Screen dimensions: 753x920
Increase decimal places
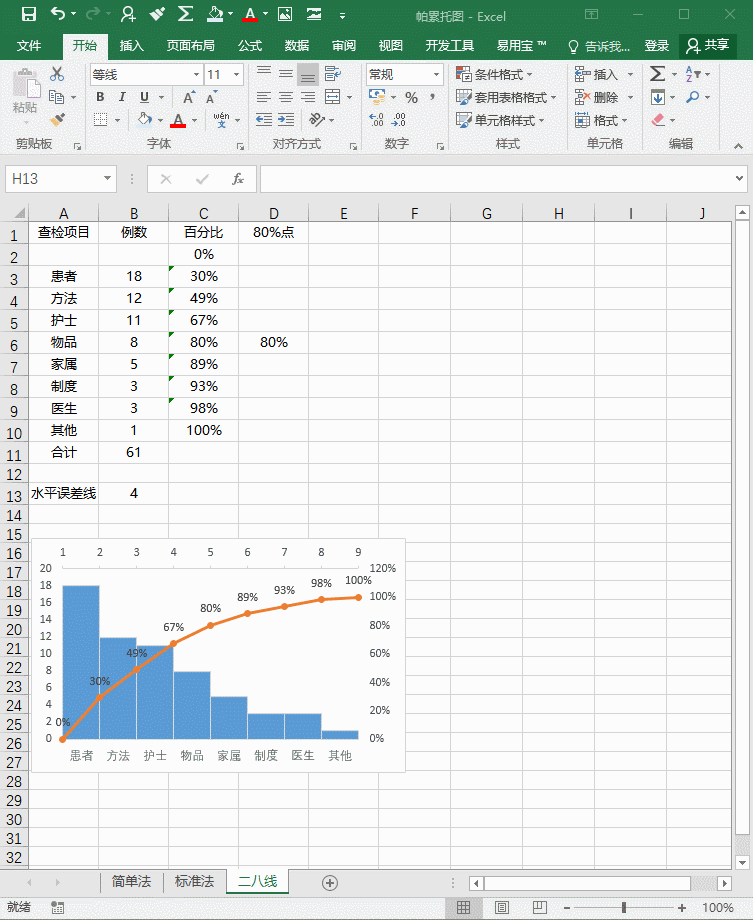(x=376, y=120)
